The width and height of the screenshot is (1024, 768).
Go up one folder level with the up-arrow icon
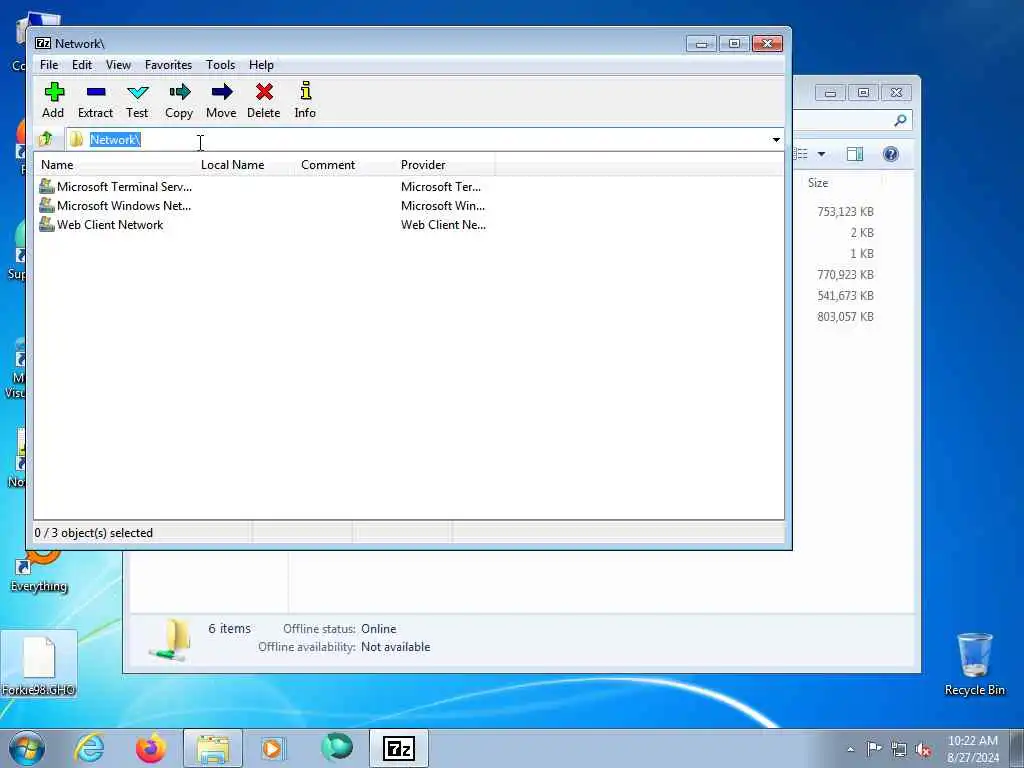point(46,139)
